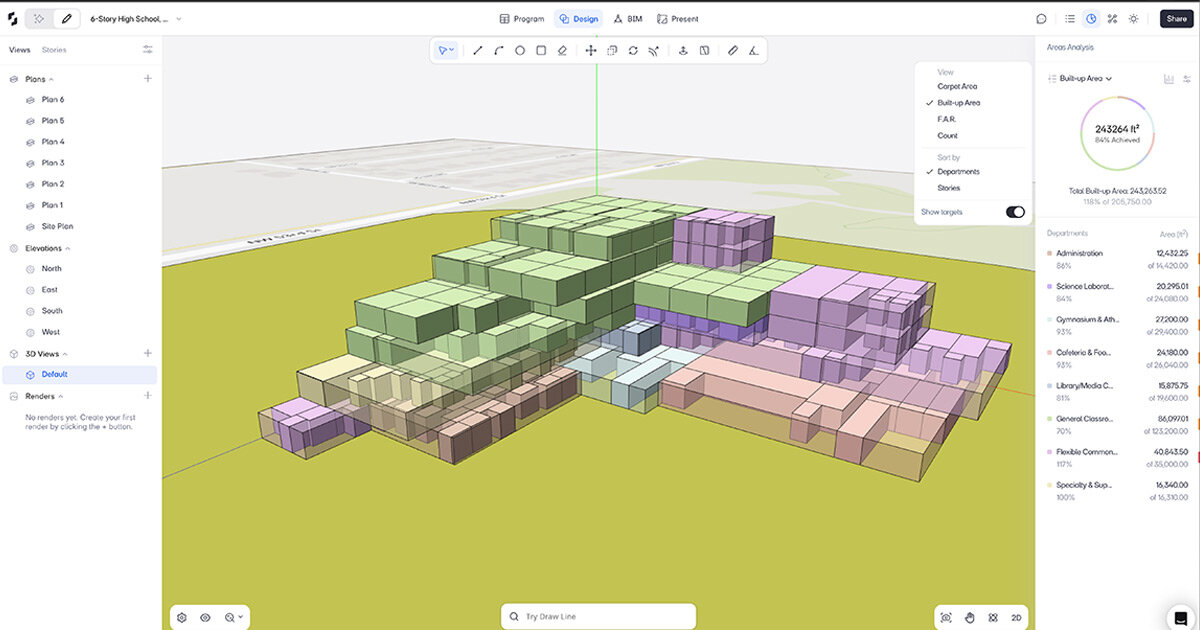Open the Built-up Area dropdown in Areas Analysis
Screen dimensions: 1200x630
[1087, 78]
